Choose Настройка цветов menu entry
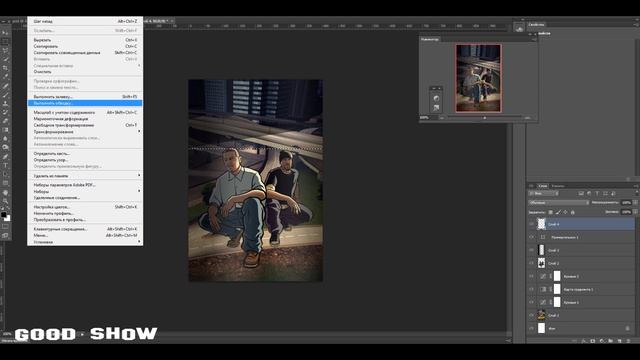The image size is (640, 360). 85,207
